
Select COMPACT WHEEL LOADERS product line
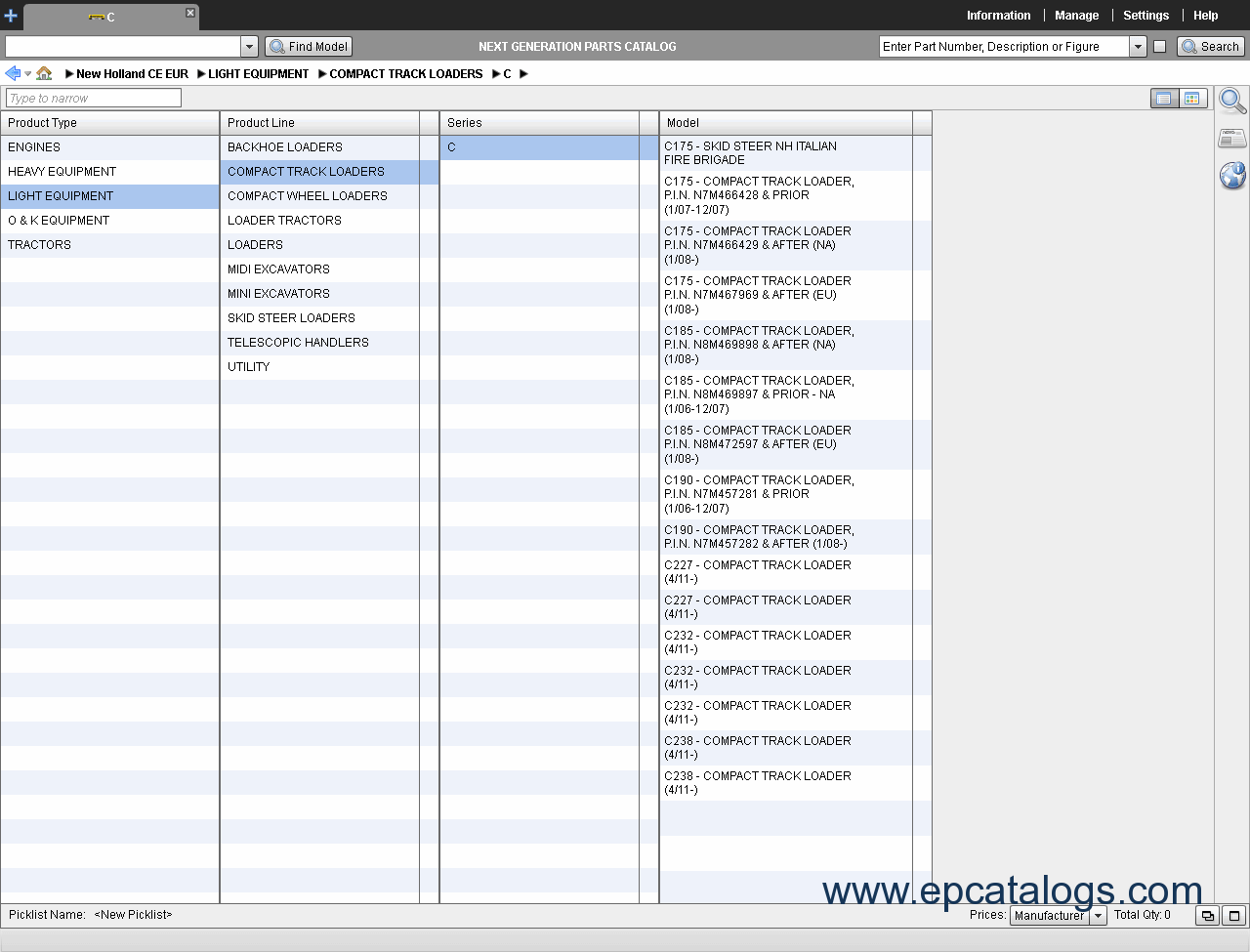pyautogui.click(x=330, y=196)
